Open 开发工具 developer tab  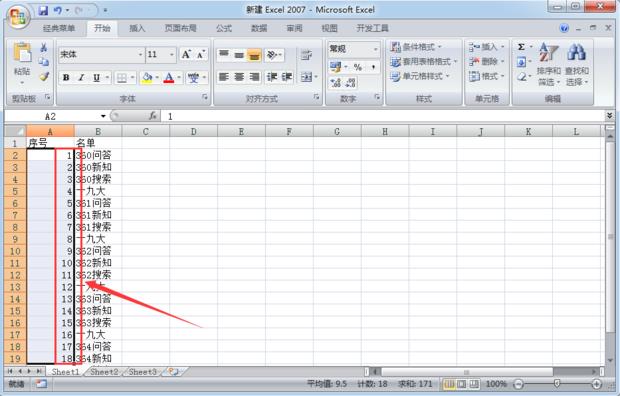pyautogui.click(x=372, y=28)
